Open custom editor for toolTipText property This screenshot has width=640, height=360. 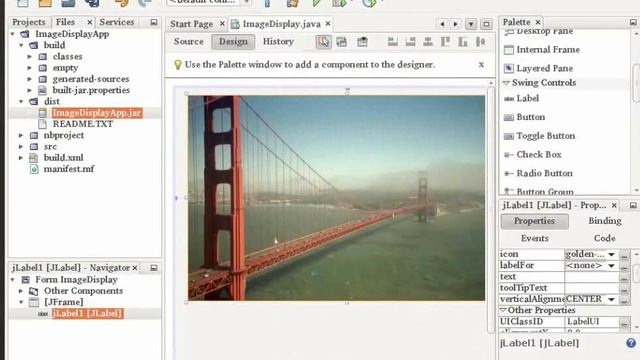624,289
